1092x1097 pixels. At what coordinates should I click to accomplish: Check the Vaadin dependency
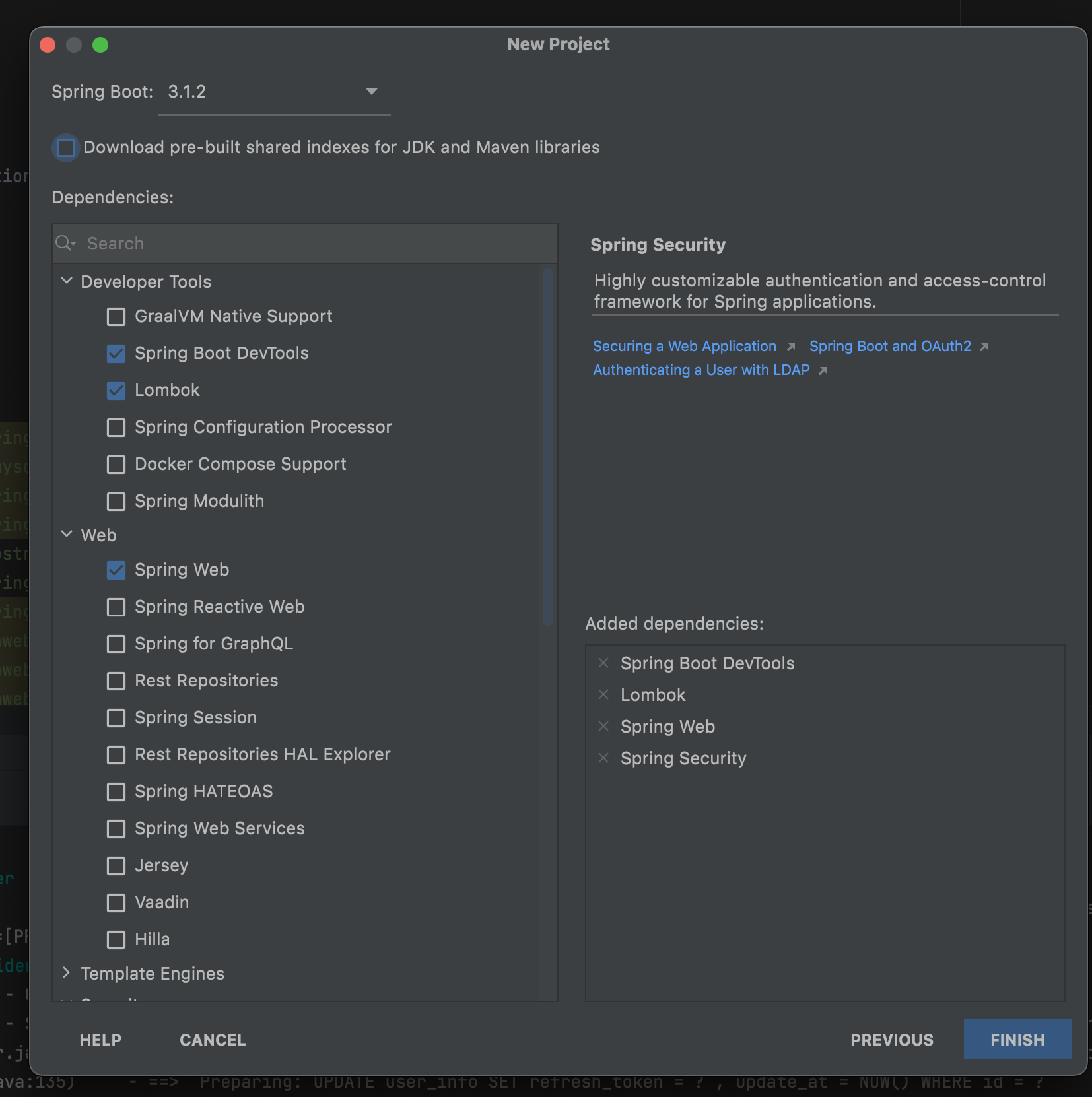coord(116,903)
